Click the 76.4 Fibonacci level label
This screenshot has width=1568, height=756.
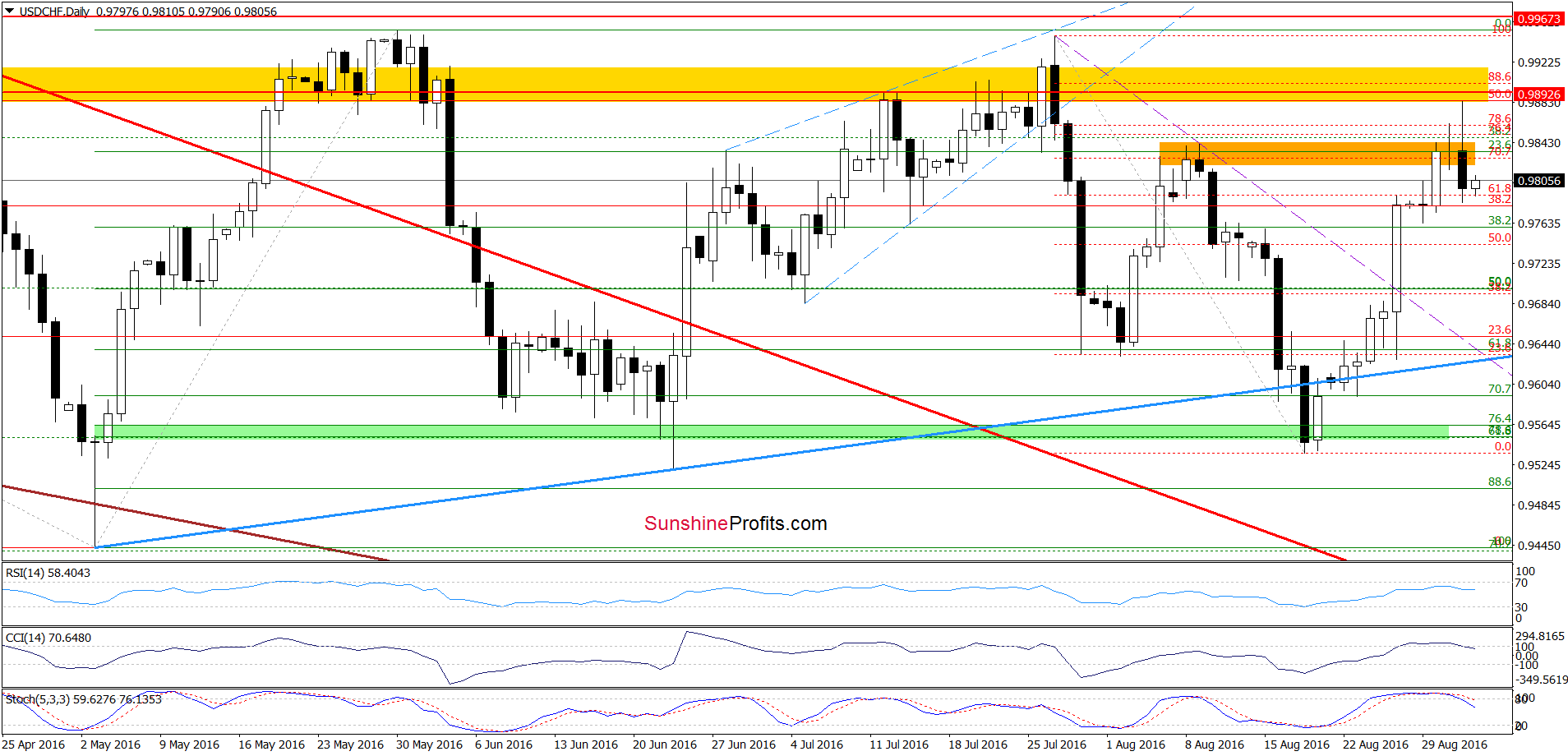point(1499,418)
